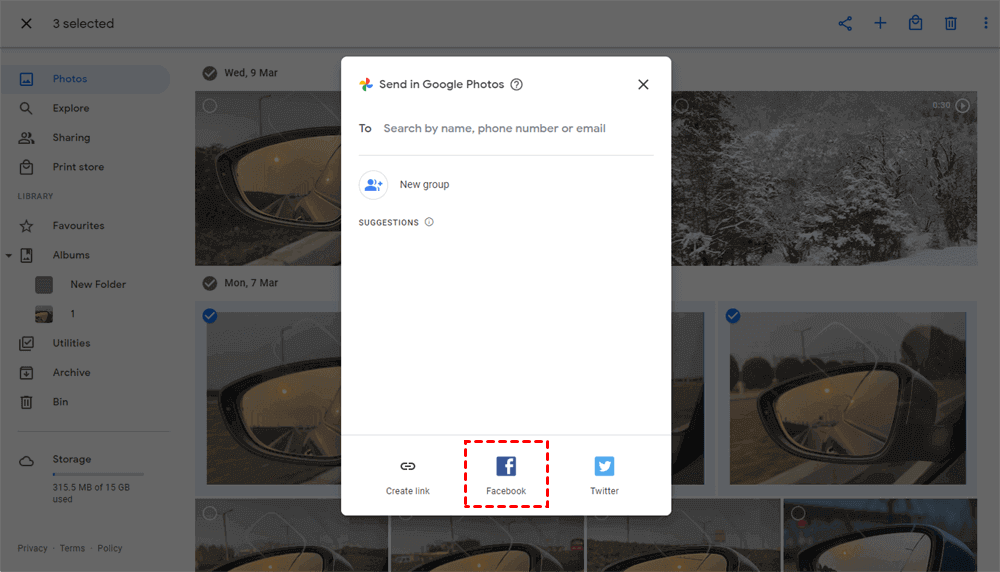Click the Google Photos pinwheel logo in dialog
The height and width of the screenshot is (572, 1000).
366,85
